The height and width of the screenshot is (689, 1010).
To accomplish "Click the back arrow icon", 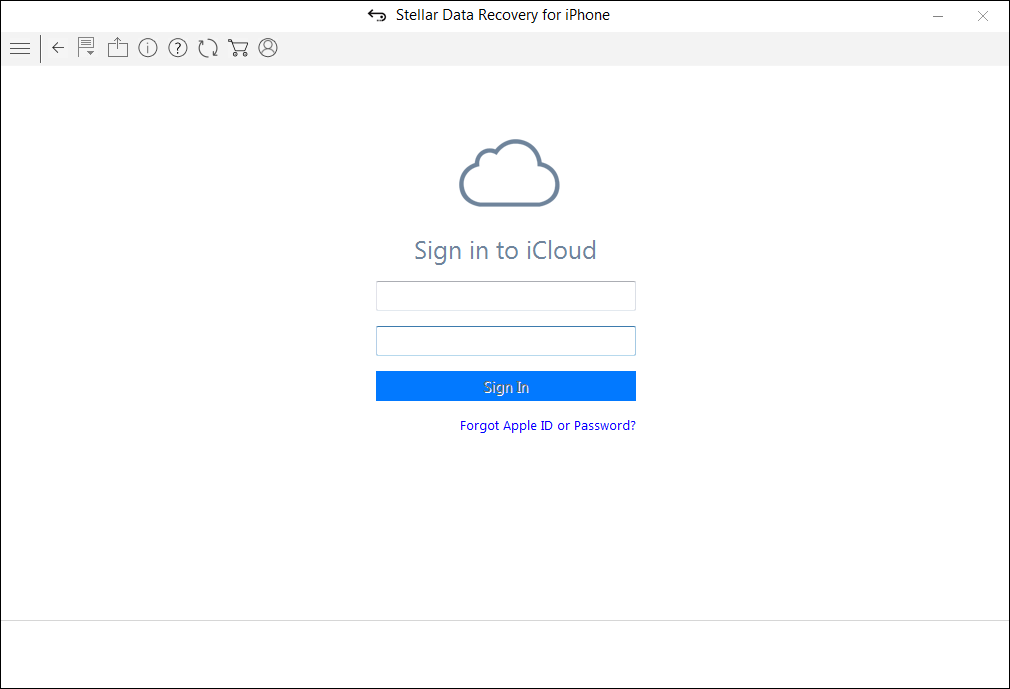I will tap(58, 48).
